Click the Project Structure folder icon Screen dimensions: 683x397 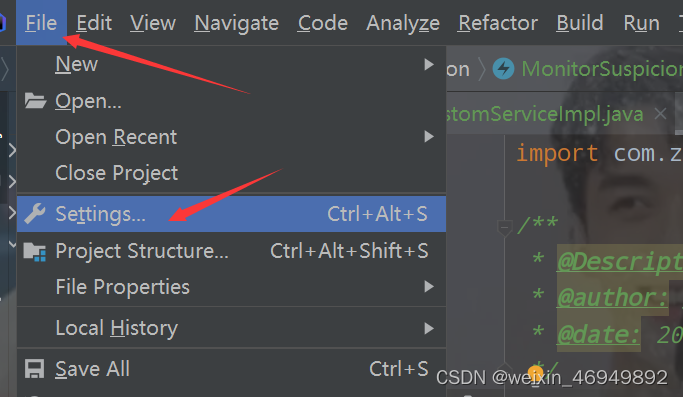35,251
